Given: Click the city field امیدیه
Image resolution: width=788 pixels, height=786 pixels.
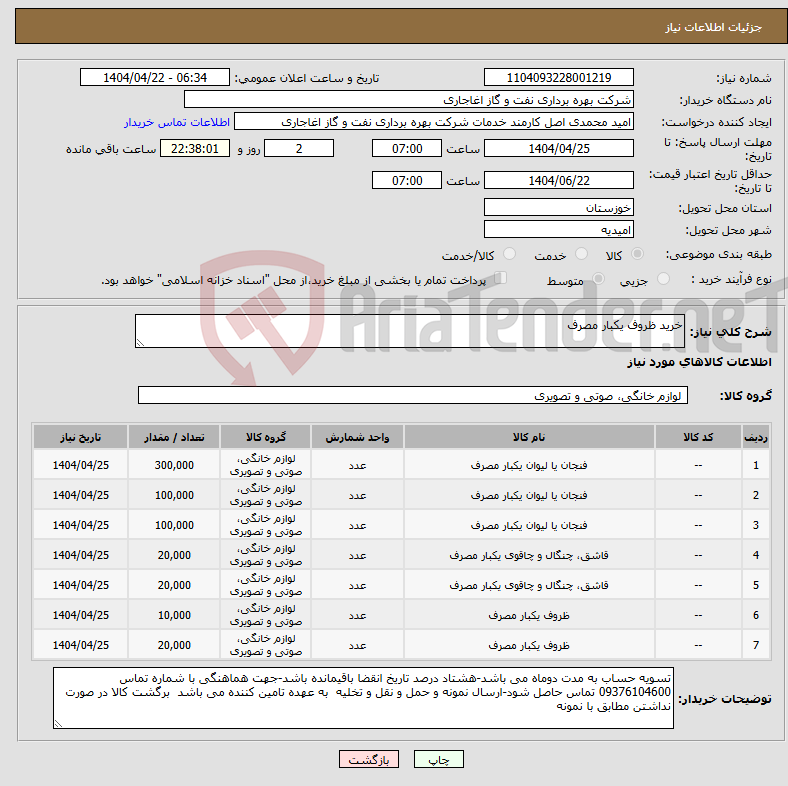Looking at the screenshot, I should (558, 230).
